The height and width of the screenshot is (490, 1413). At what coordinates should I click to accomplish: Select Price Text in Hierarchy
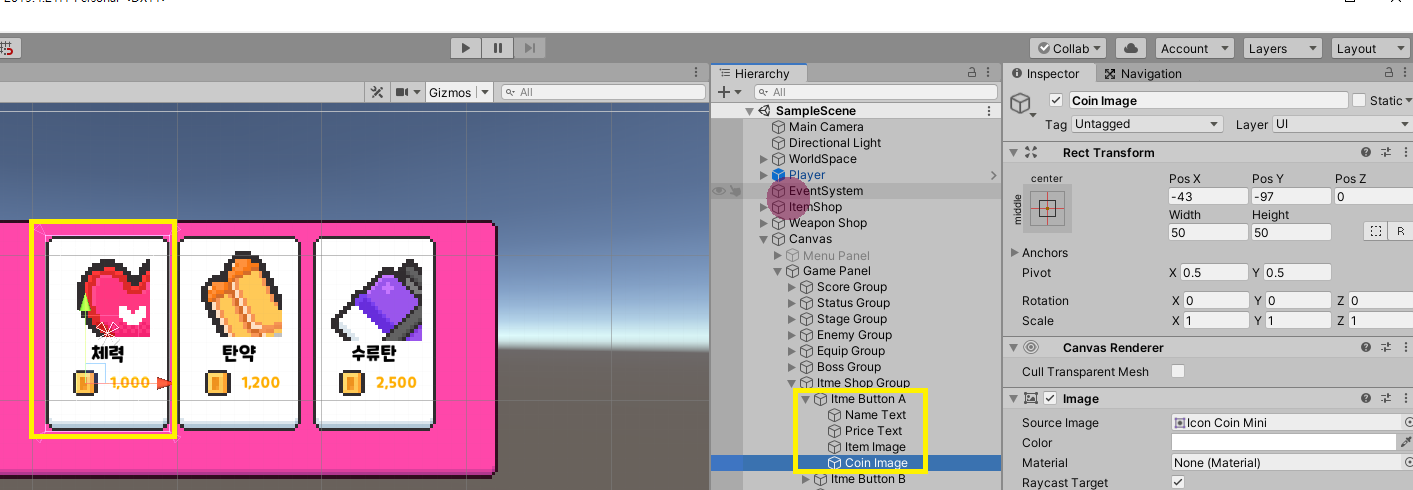pyautogui.click(x=873, y=431)
